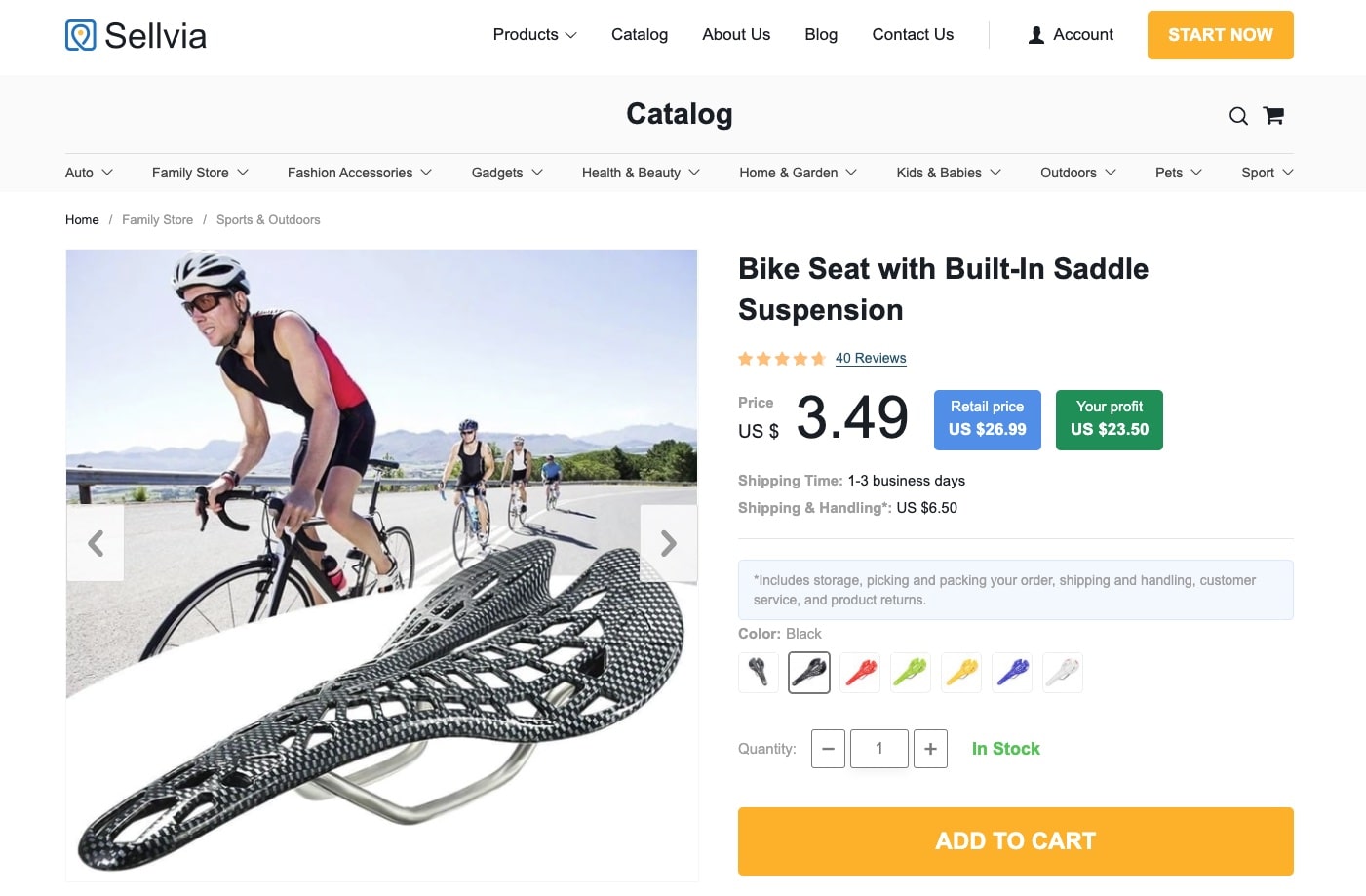Select the yellow saddle swatch
The height and width of the screenshot is (896, 1366).
pos(960,672)
